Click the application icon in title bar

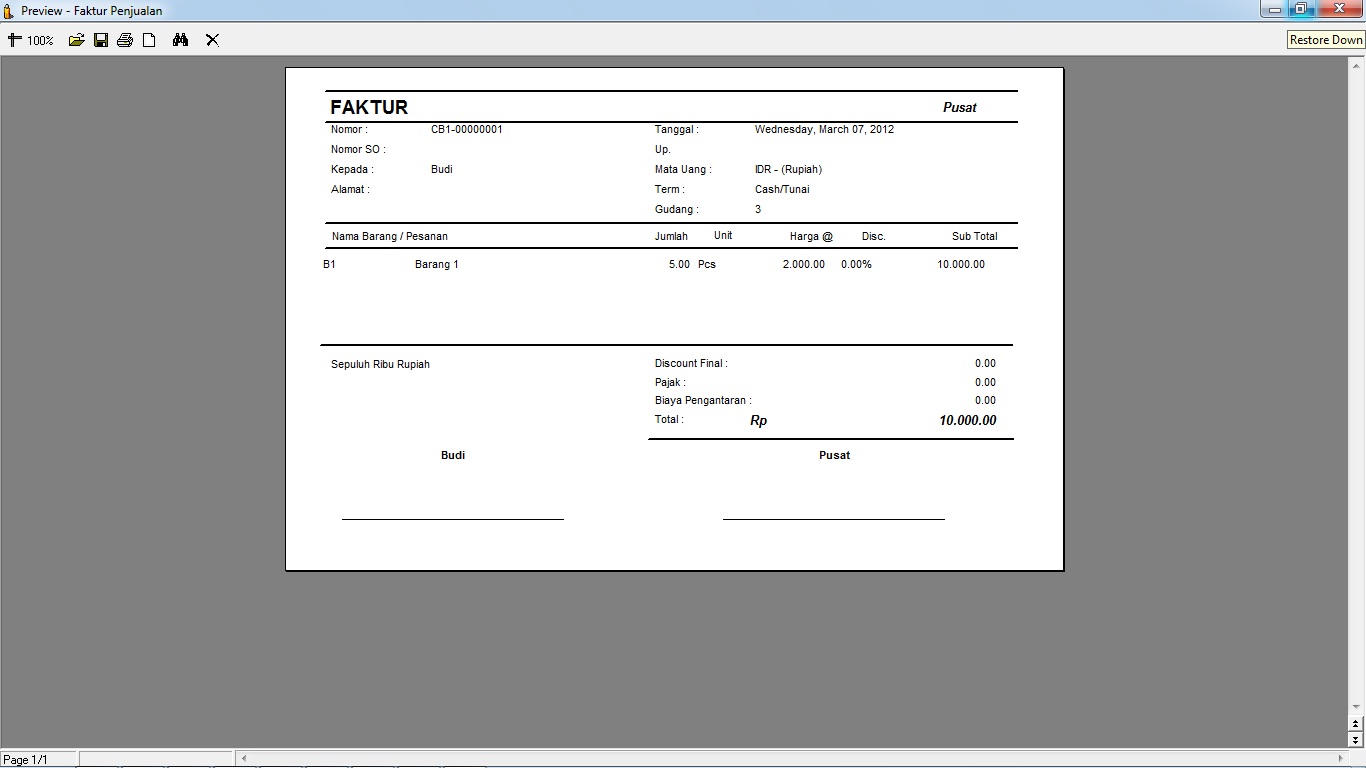pos(9,11)
